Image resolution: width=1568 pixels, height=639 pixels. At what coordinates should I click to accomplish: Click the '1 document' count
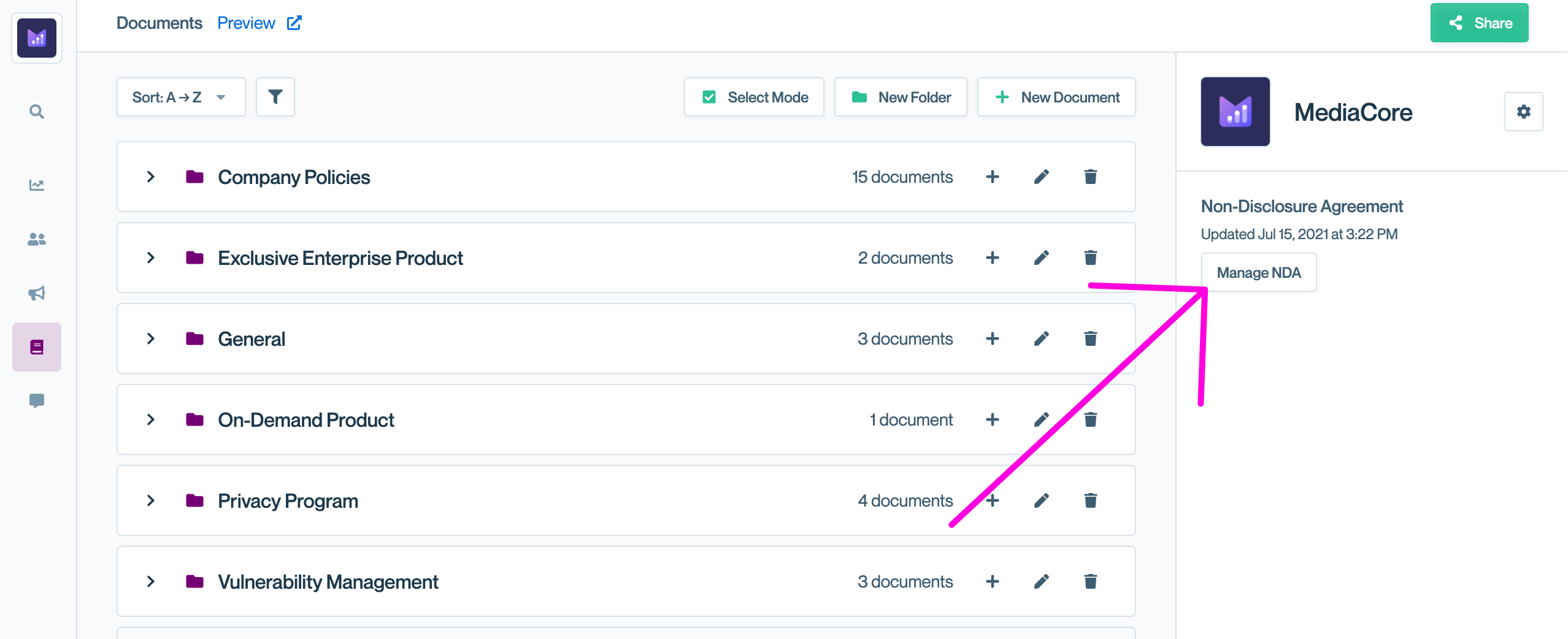coord(911,419)
